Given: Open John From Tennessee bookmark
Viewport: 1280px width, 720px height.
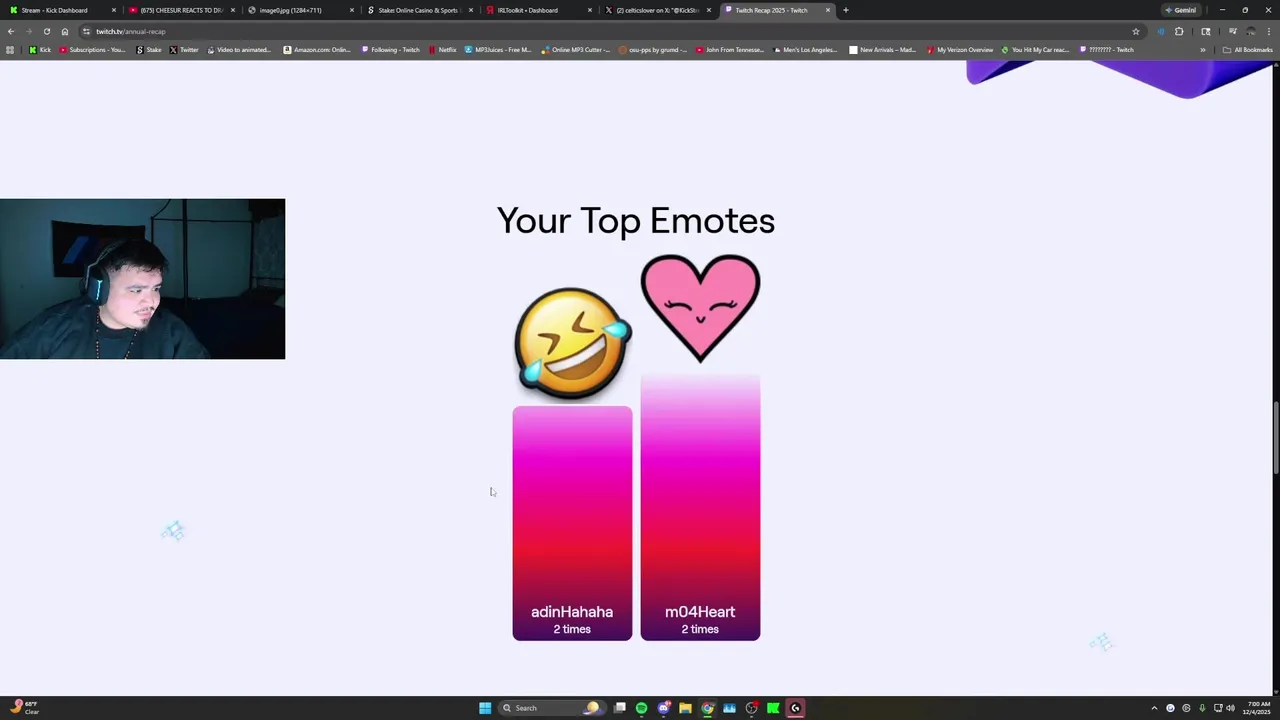Looking at the screenshot, I should pos(730,50).
